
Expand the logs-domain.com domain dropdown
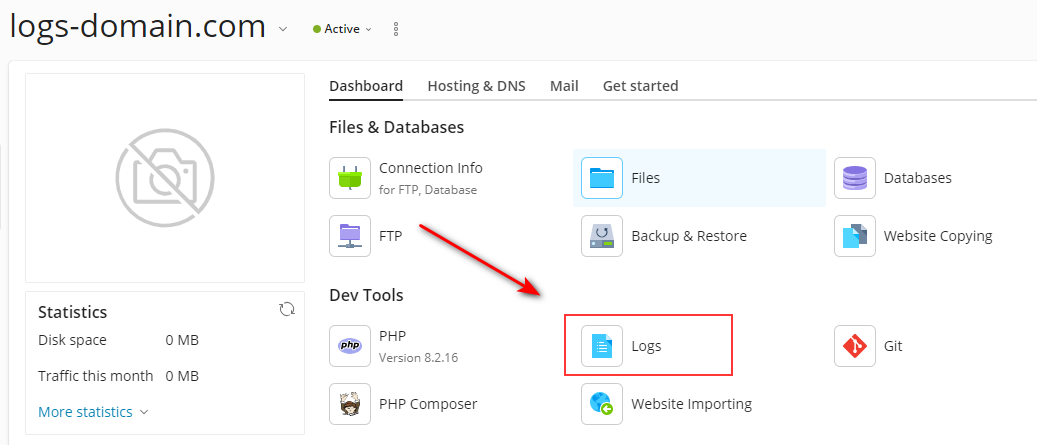(x=283, y=29)
